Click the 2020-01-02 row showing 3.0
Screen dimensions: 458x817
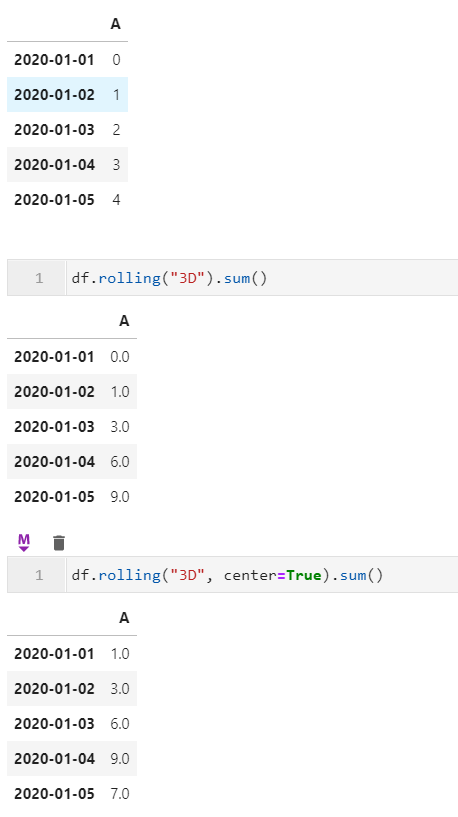click(x=72, y=689)
